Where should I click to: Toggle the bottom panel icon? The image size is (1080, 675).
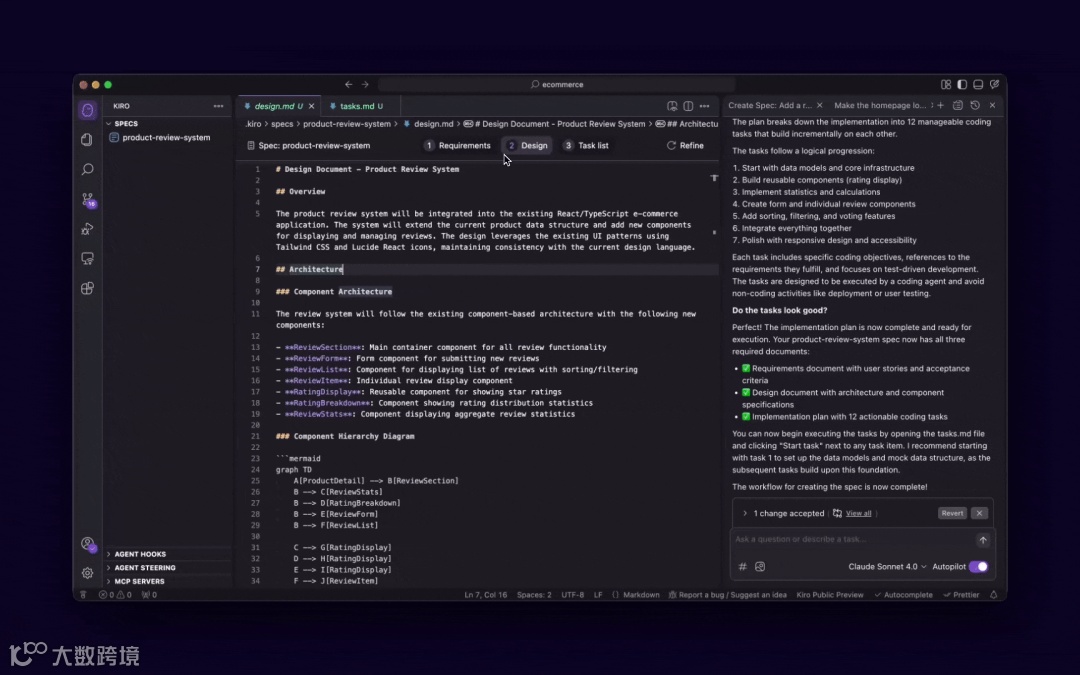978,85
